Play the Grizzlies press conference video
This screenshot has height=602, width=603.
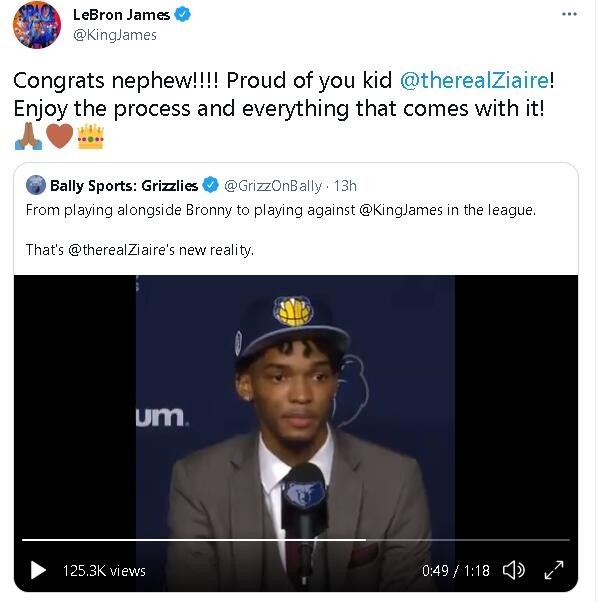tap(38, 570)
